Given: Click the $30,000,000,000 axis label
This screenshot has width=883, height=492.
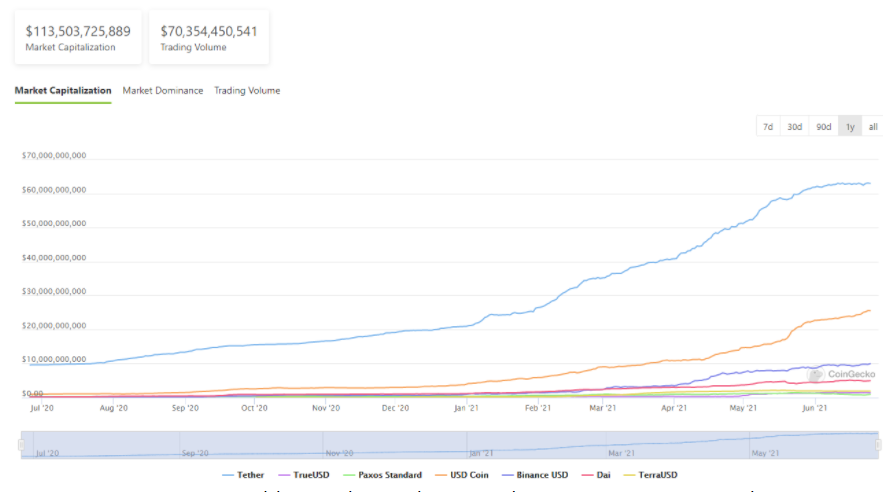Looking at the screenshot, I should [54, 292].
